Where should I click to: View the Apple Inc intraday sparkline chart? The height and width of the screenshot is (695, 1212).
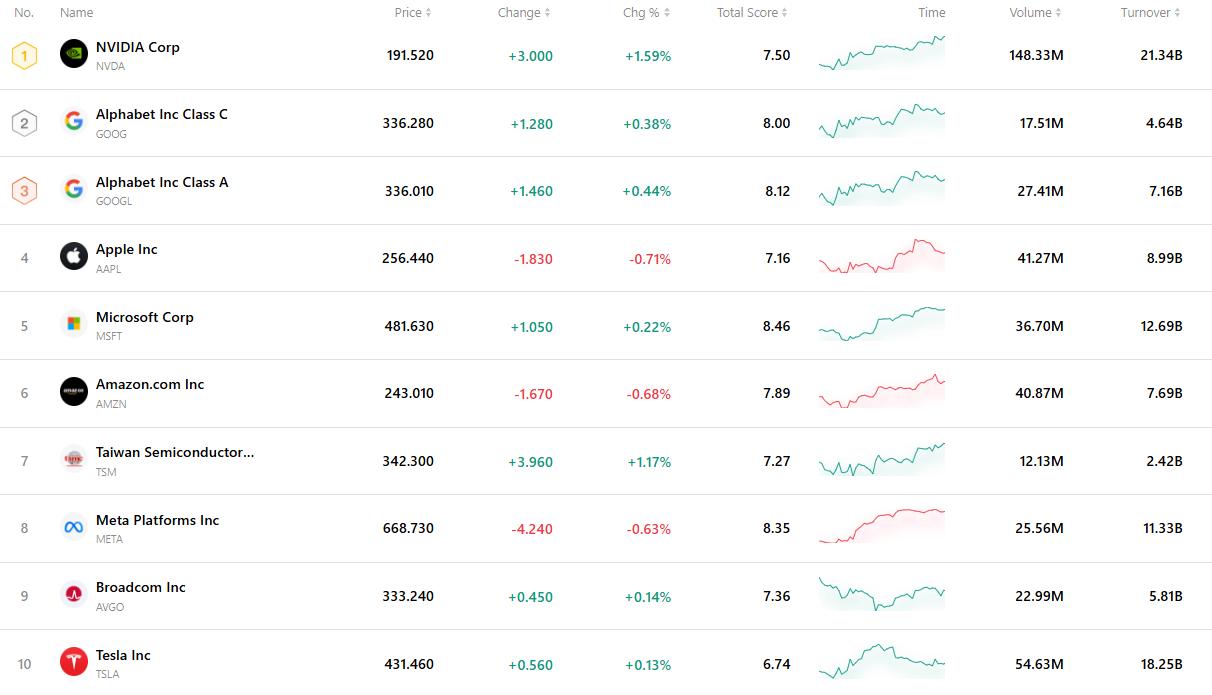[x=881, y=258]
